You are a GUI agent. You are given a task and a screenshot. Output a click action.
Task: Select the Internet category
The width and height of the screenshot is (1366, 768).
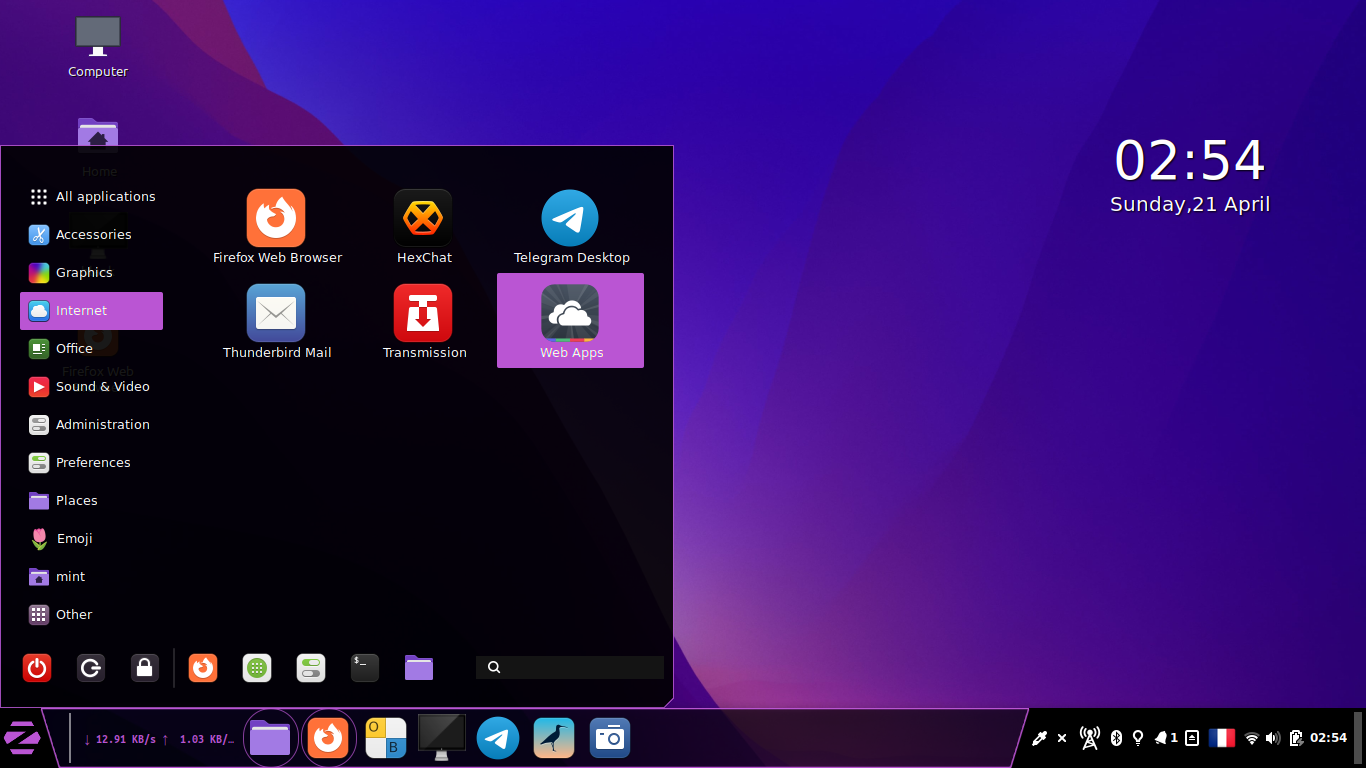(x=92, y=311)
